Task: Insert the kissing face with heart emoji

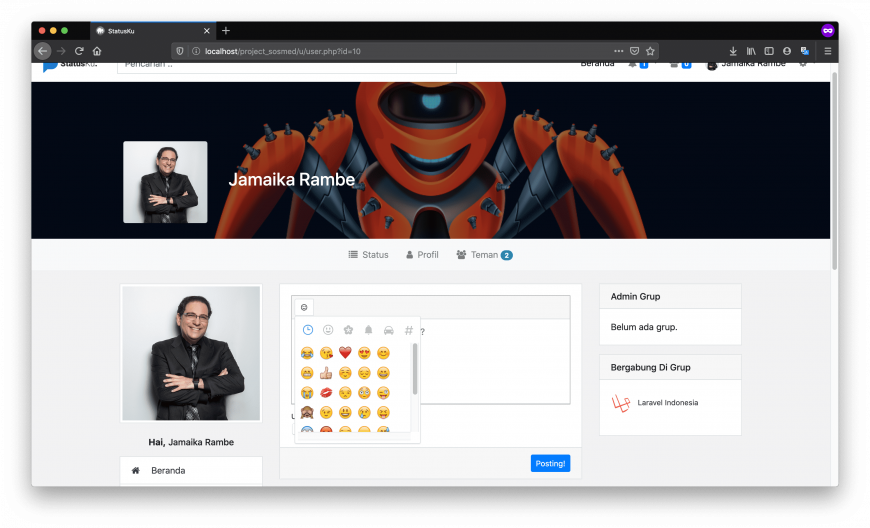Action: point(326,353)
